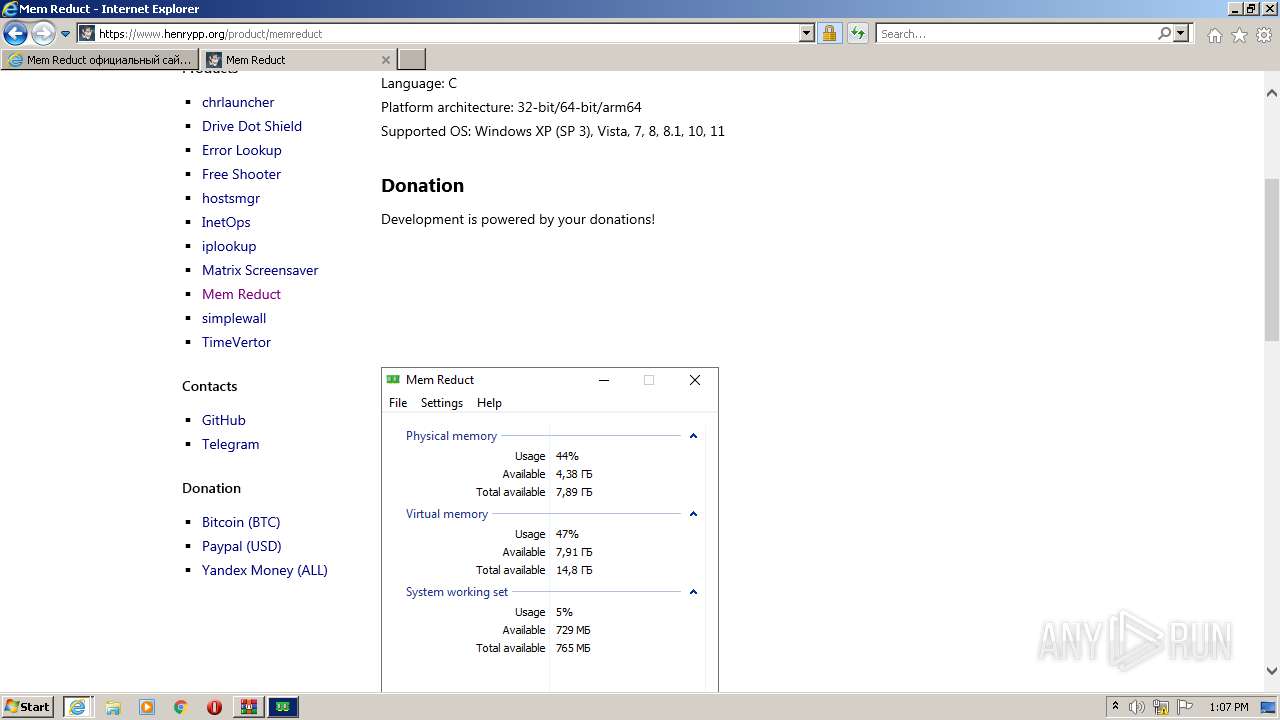
Task: Open WinRAR taskbar icon
Action: pos(248,707)
